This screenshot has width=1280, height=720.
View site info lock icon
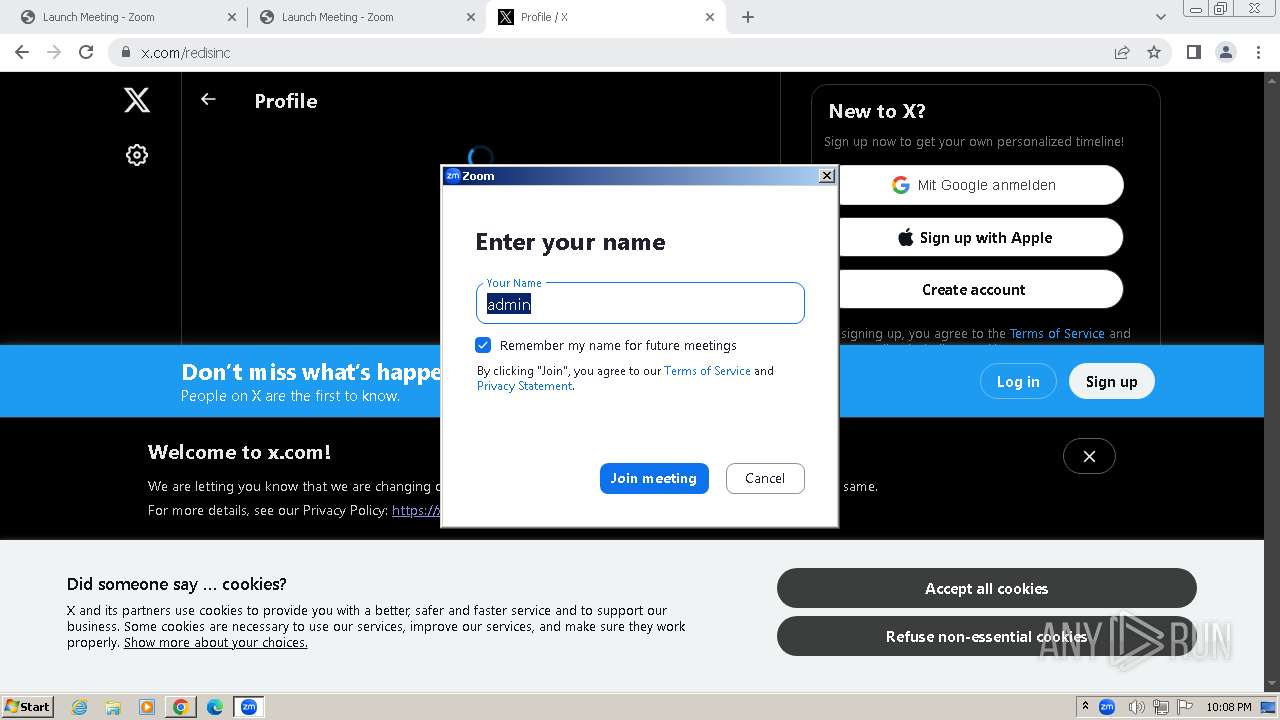[125, 52]
